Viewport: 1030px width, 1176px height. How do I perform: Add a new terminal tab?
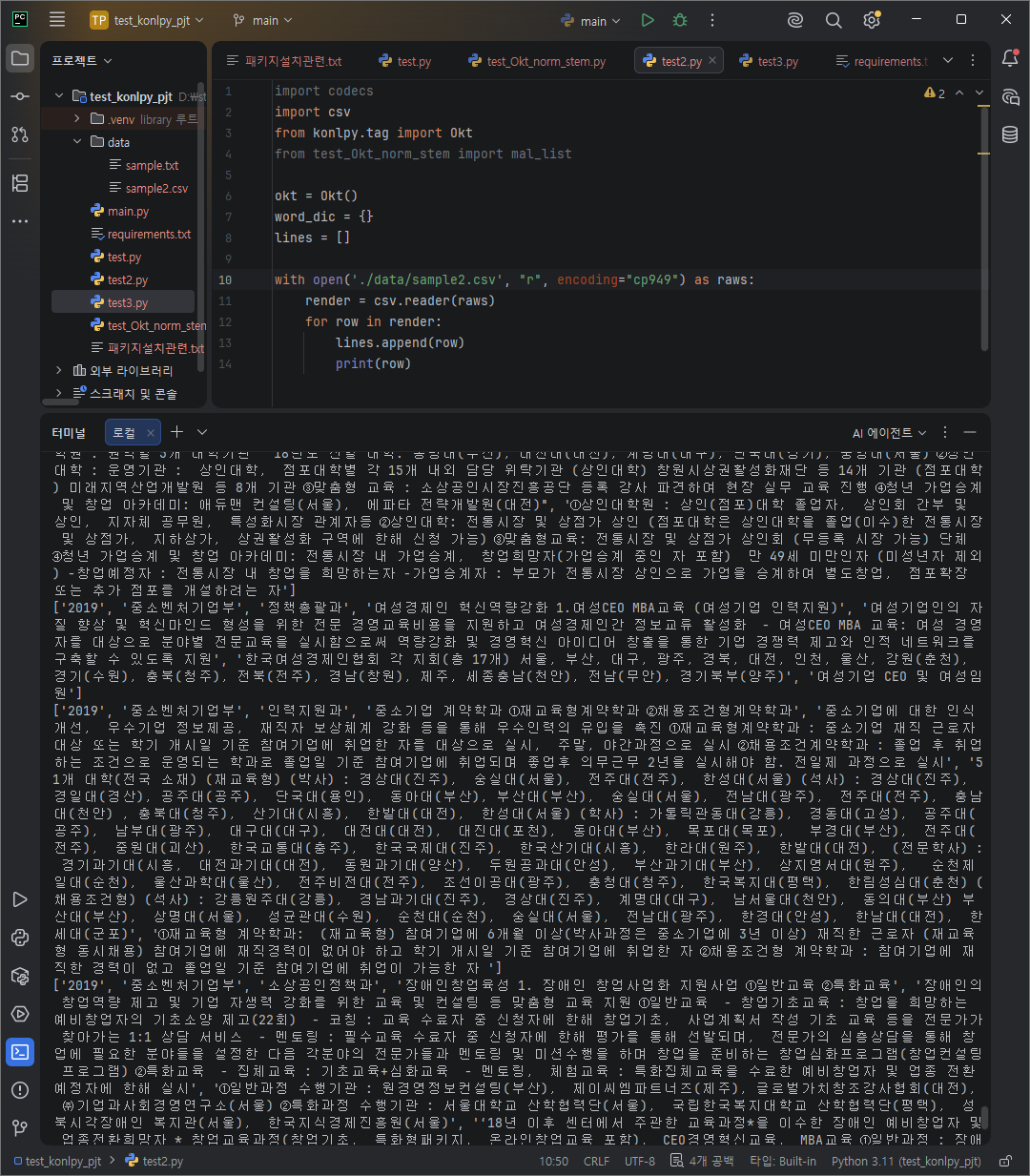[x=176, y=432]
